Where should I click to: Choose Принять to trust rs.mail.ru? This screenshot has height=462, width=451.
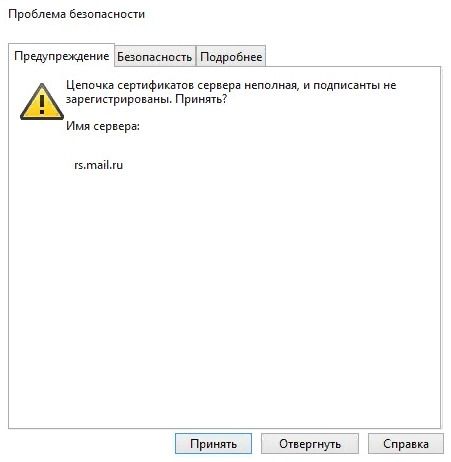tap(213, 444)
